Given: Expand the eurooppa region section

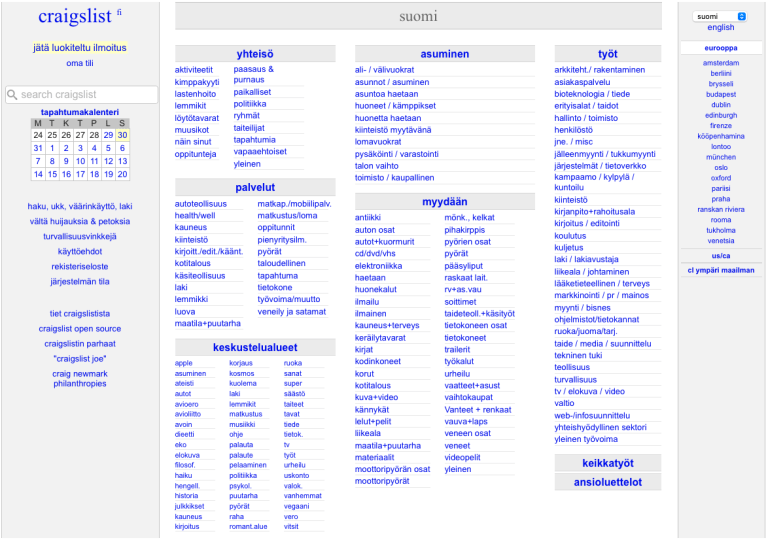Looking at the screenshot, I should pos(720,48).
